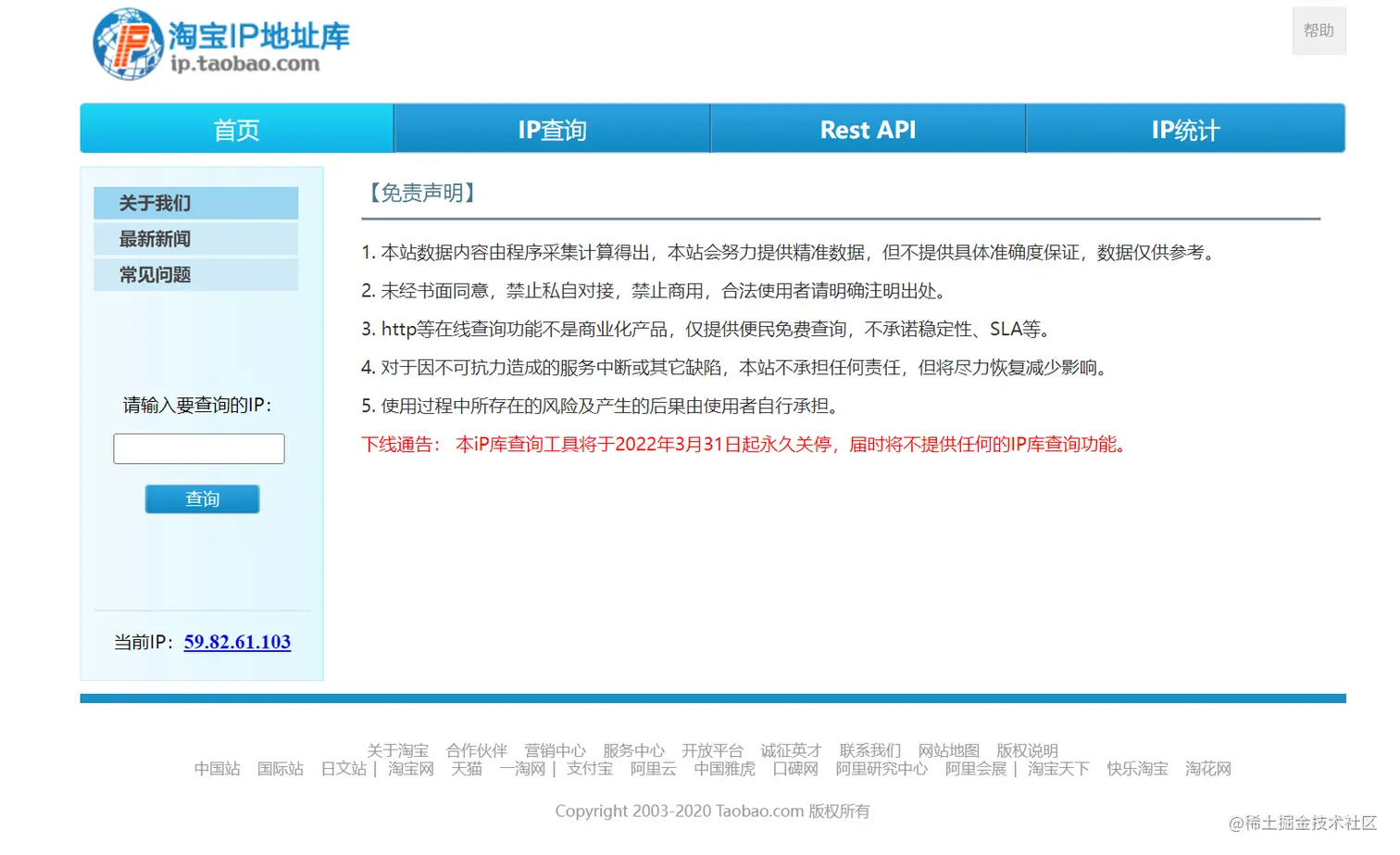Image resolution: width=1400 pixels, height=855 pixels.
Task: Open the 中国雅虎 footer link
Action: (725, 769)
